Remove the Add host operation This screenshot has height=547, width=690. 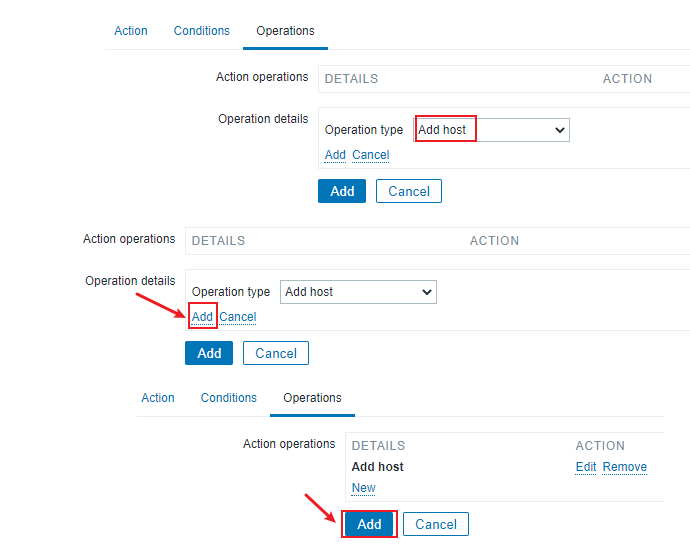pyautogui.click(x=625, y=467)
